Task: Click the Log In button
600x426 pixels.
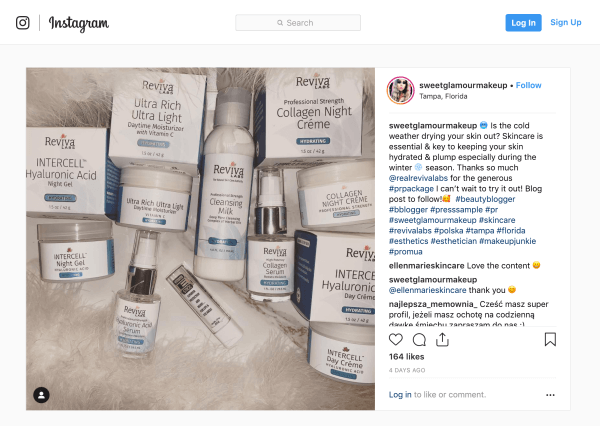Action: (x=523, y=23)
